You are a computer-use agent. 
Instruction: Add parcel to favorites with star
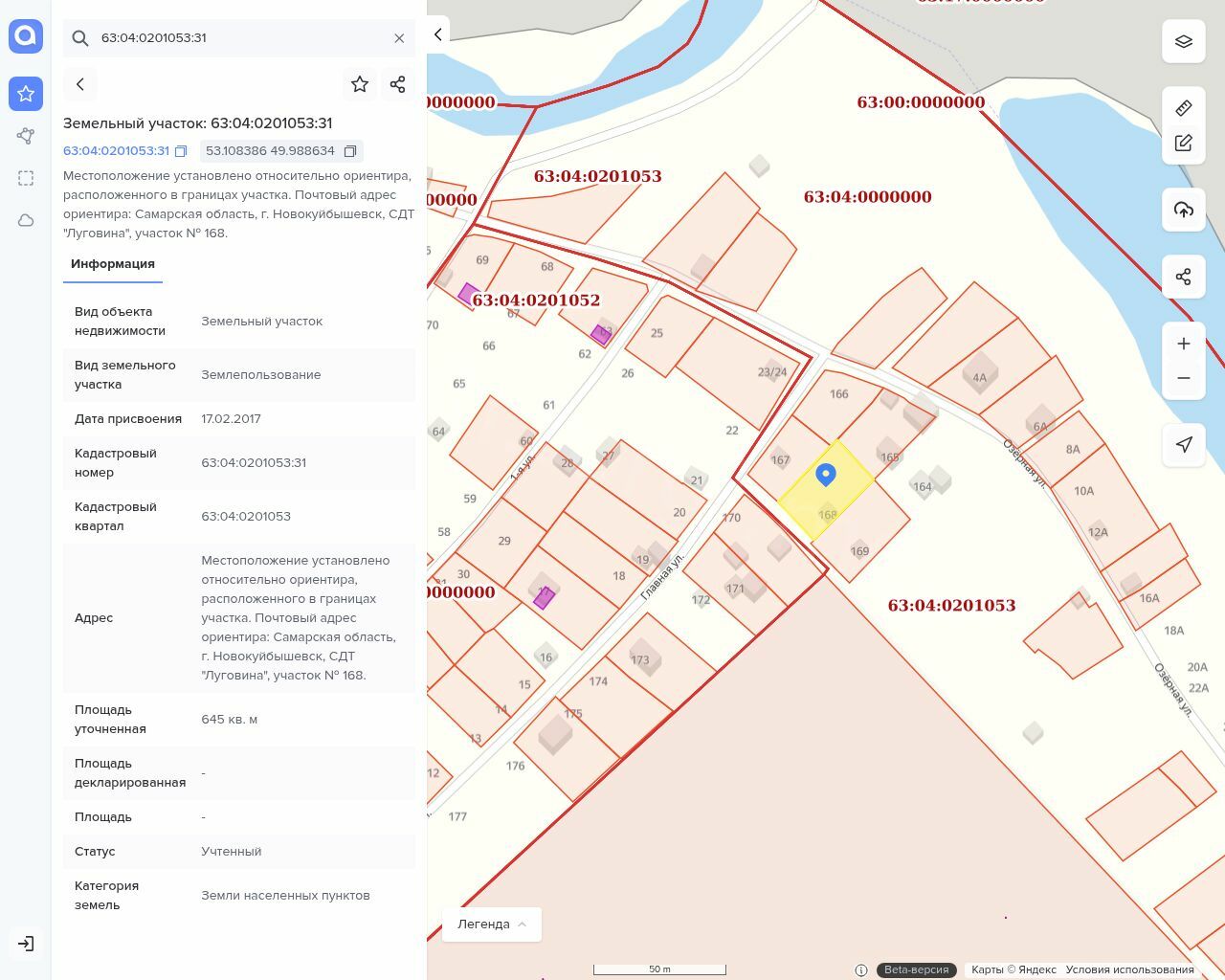click(x=360, y=84)
